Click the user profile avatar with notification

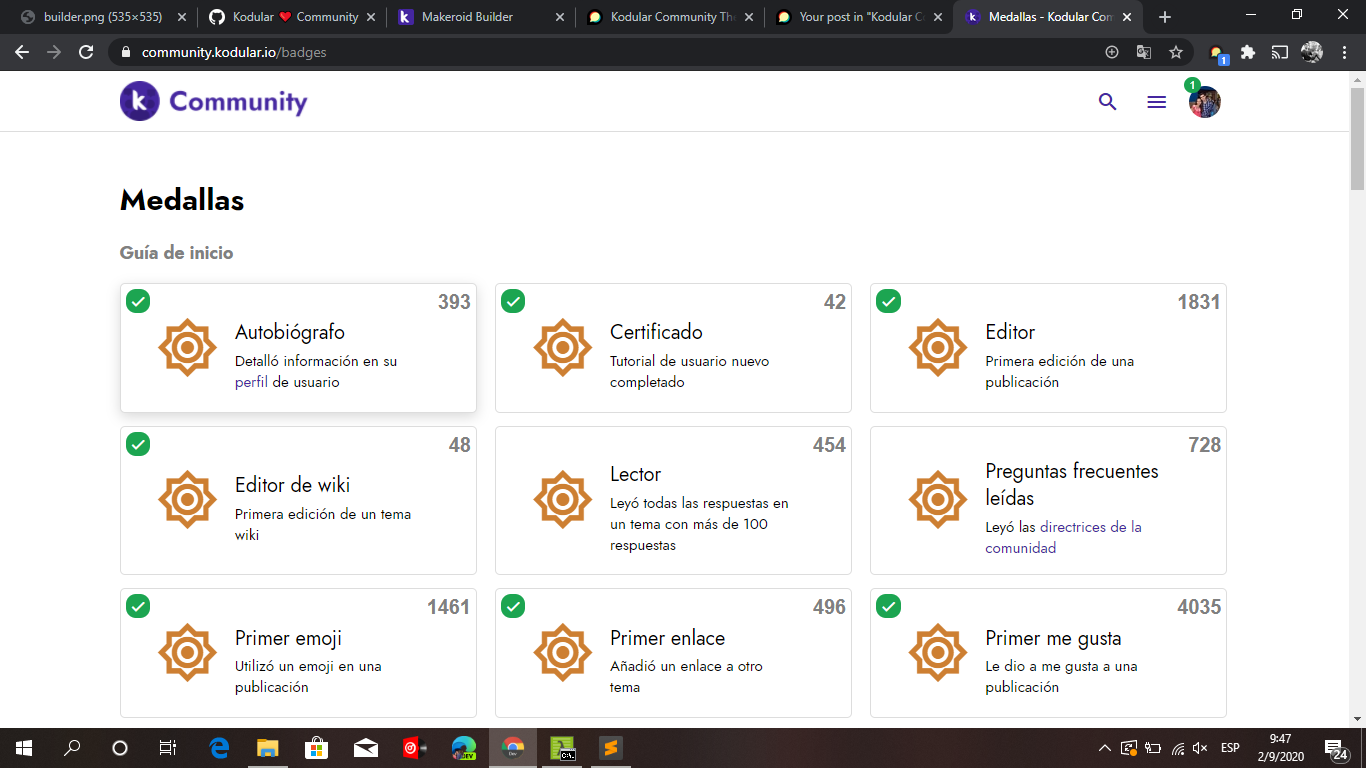coord(1204,102)
